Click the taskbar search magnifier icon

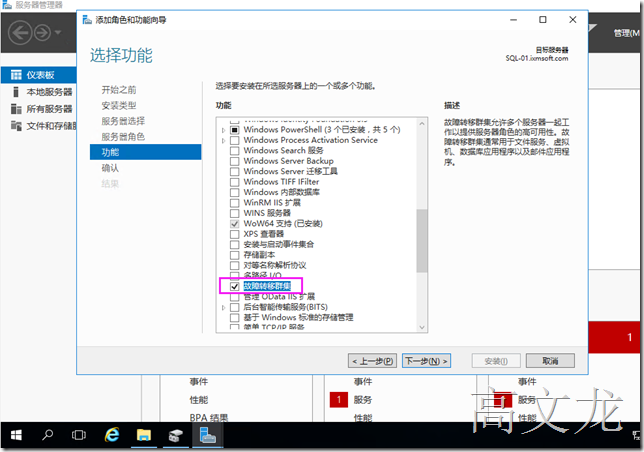[47, 435]
